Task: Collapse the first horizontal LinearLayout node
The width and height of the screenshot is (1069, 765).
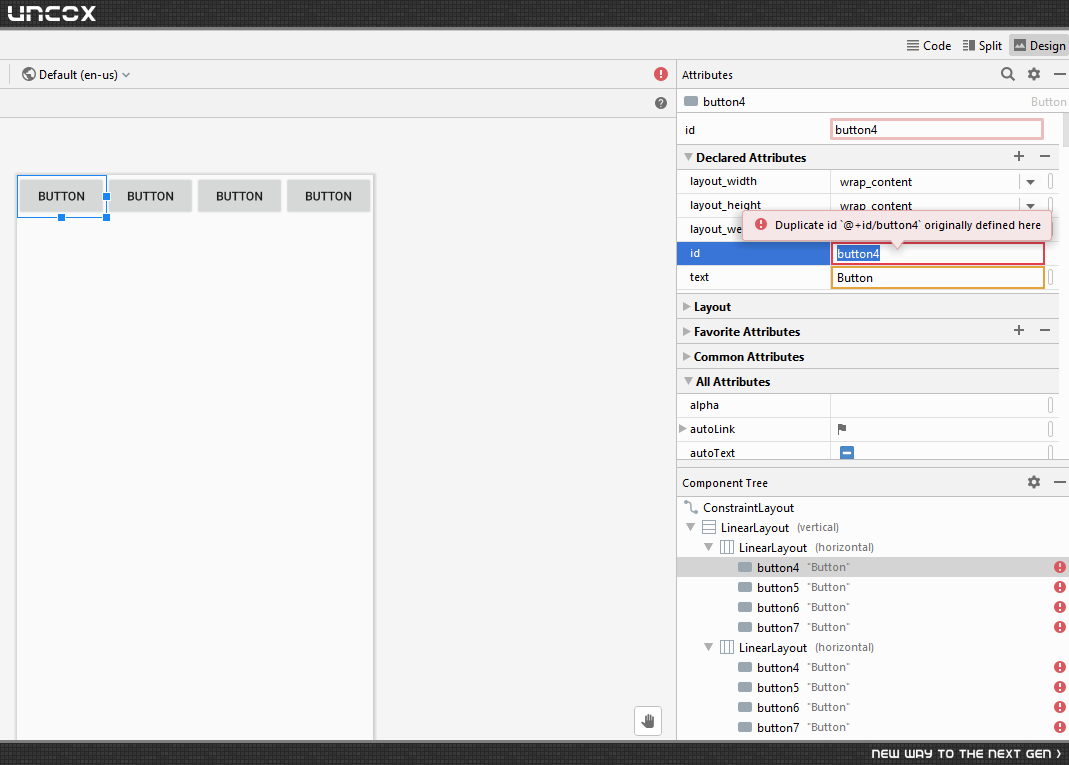Action: point(708,547)
